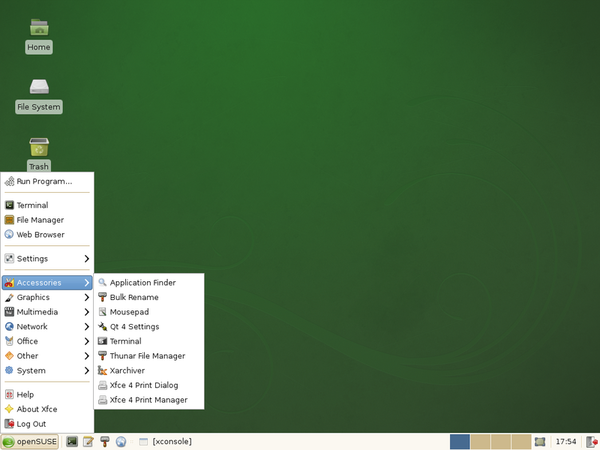Open the Trash desktop icon

tap(39, 147)
